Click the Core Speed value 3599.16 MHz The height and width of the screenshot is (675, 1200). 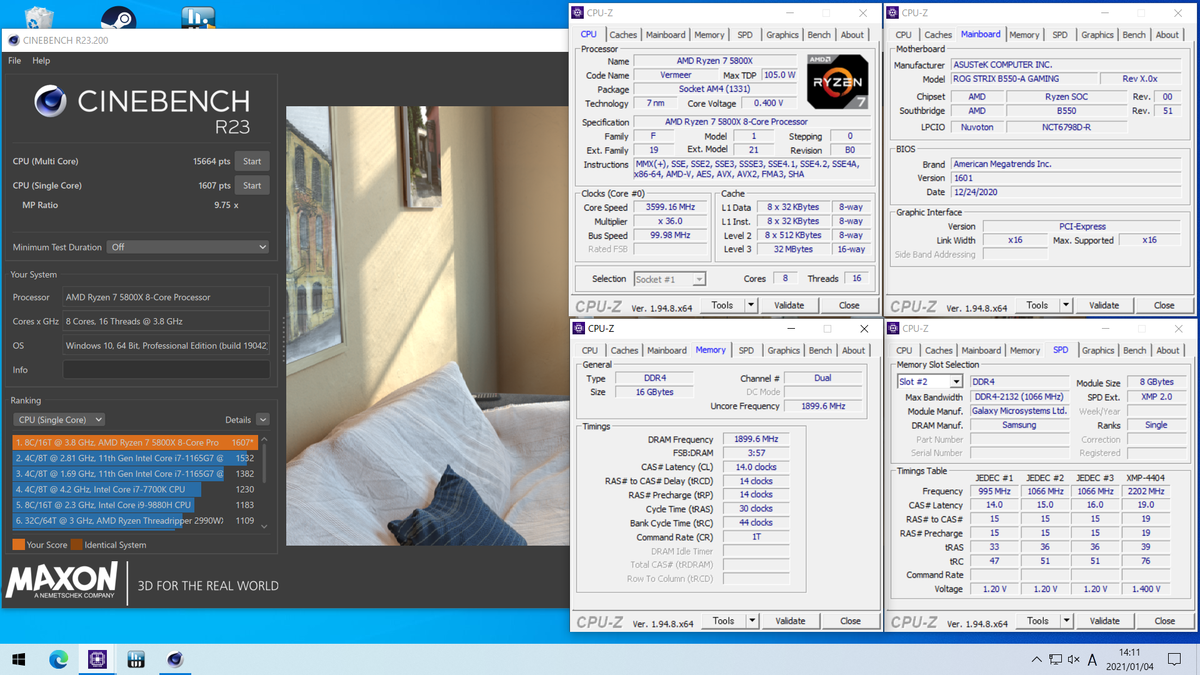(x=668, y=207)
